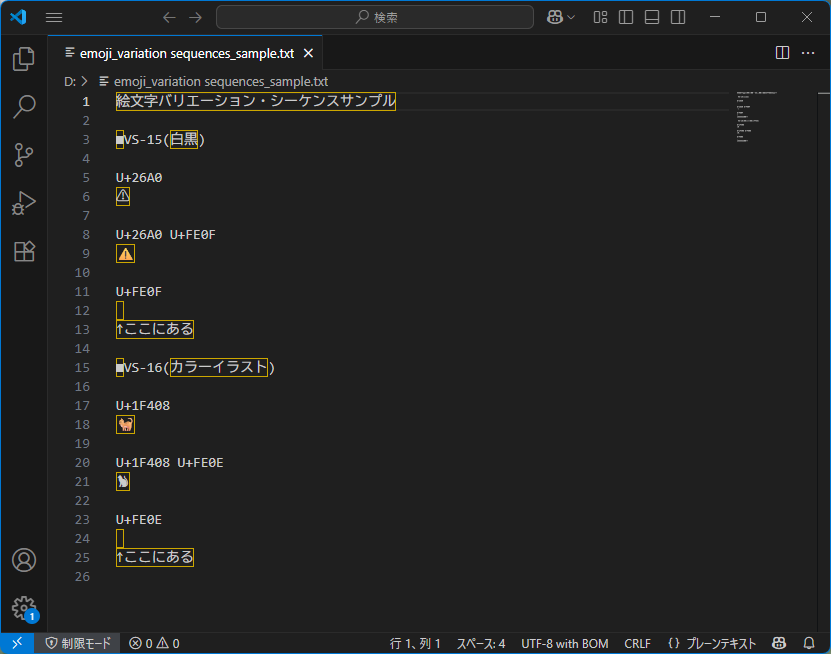Select the emoji_variation sequences_sample.txt tab
This screenshot has height=654, width=831.
pos(186,53)
